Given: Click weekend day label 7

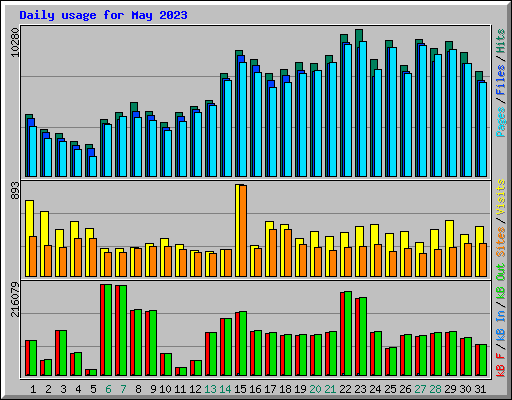Looking at the screenshot, I should click(x=123, y=389).
